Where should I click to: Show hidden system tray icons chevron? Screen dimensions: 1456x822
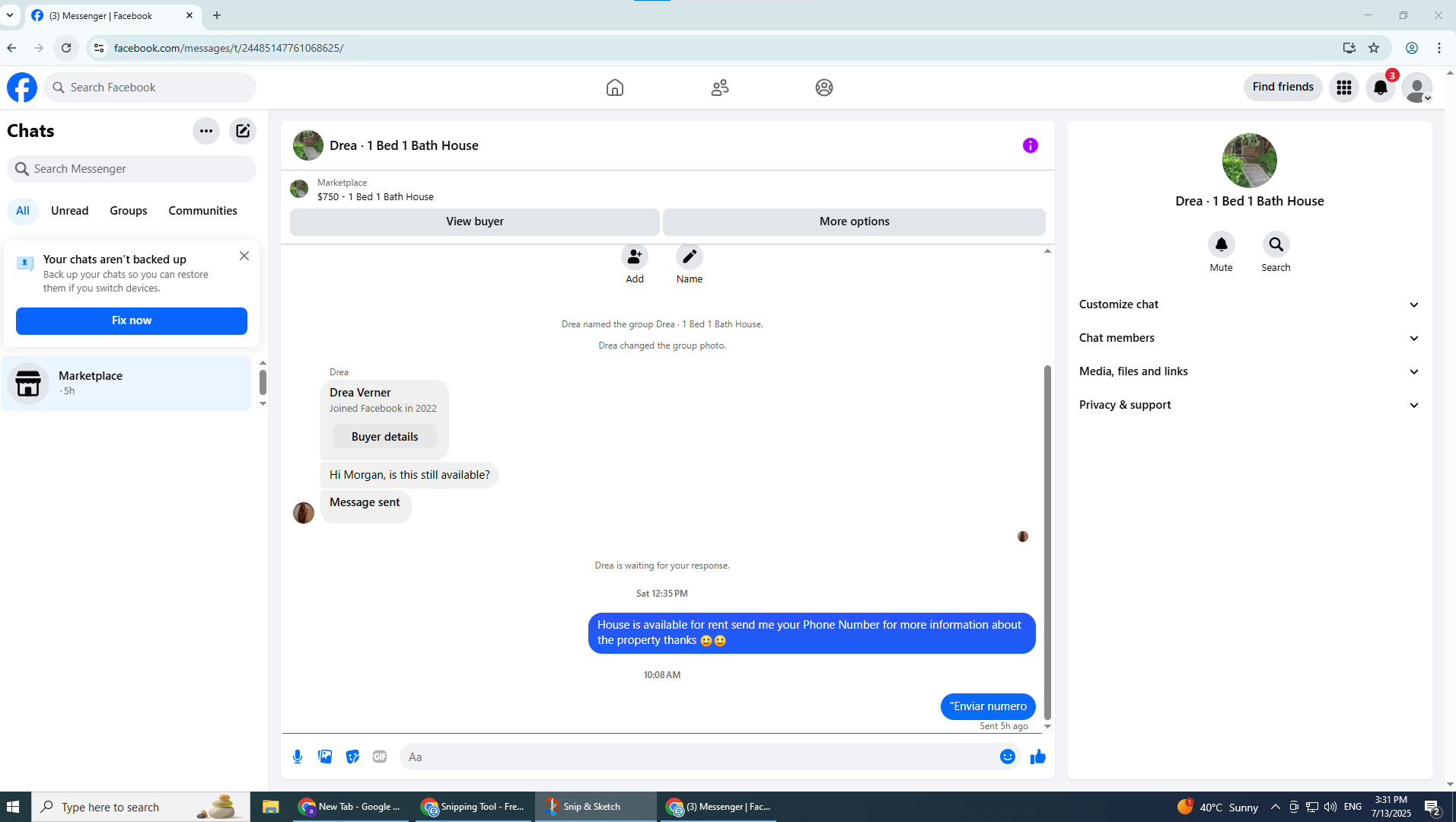tap(1276, 807)
